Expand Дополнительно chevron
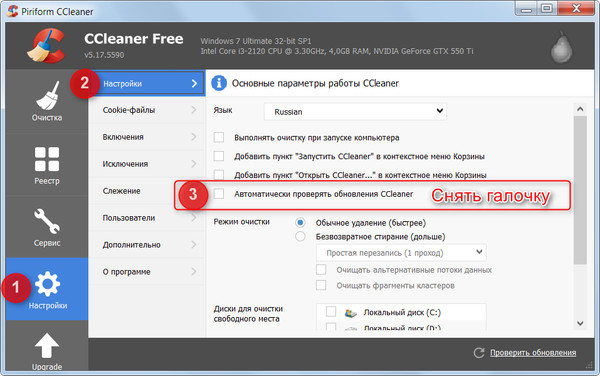 pyautogui.click(x=194, y=245)
